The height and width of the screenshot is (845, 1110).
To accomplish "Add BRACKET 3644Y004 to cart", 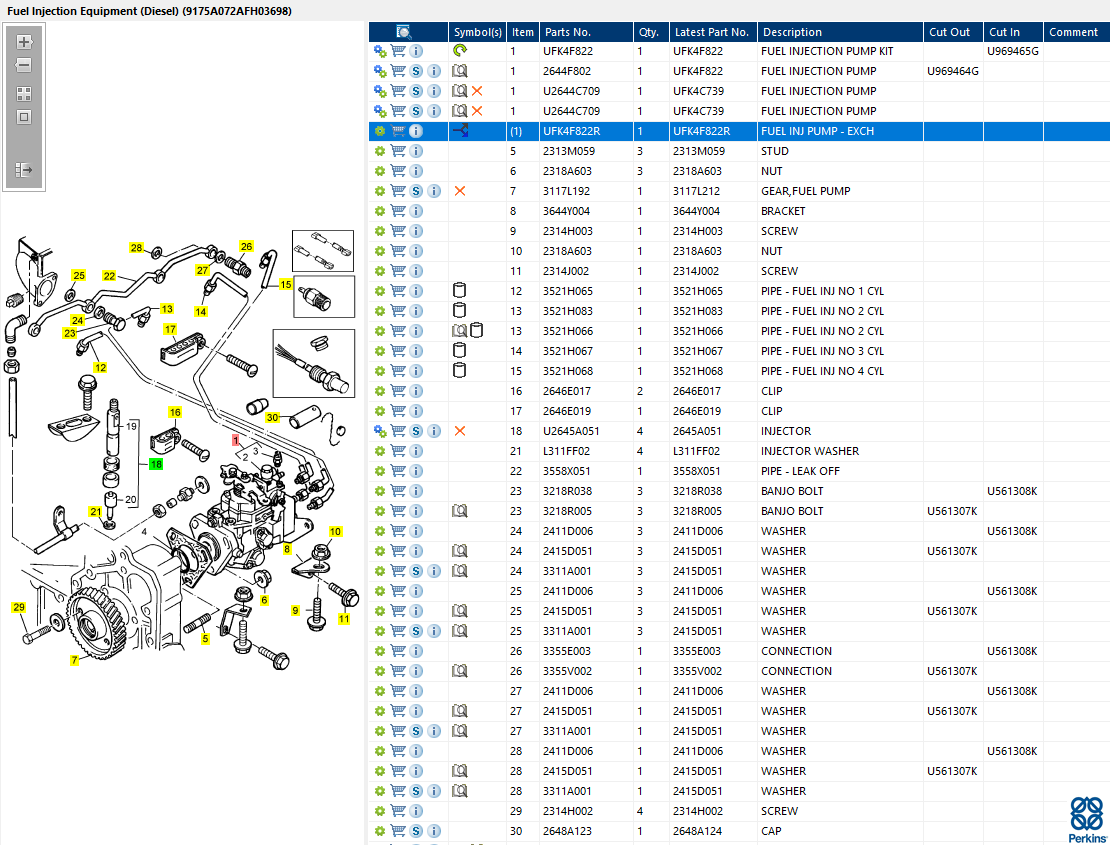I will [x=399, y=211].
